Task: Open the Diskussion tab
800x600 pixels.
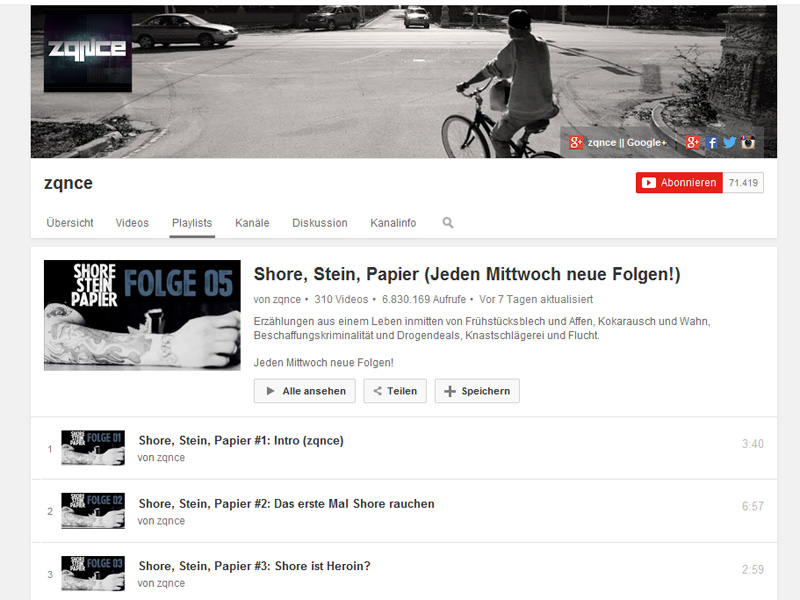Action: [320, 223]
